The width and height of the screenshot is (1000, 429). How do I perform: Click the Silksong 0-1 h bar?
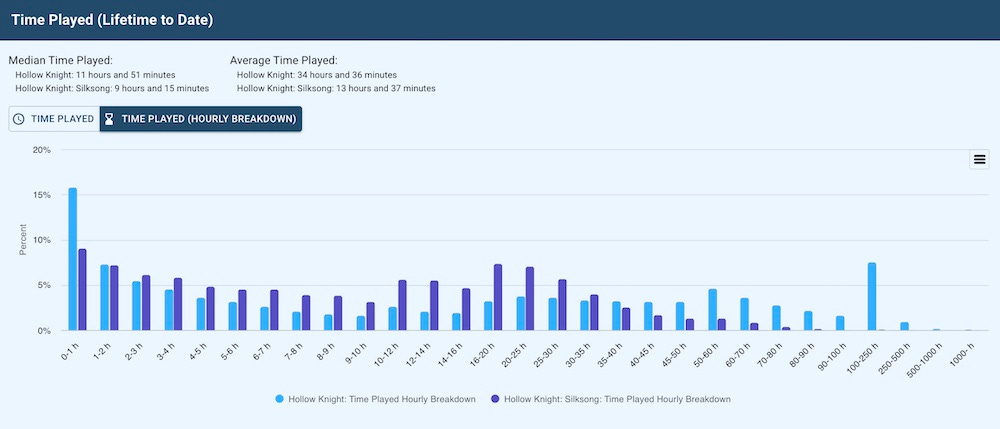click(82, 289)
